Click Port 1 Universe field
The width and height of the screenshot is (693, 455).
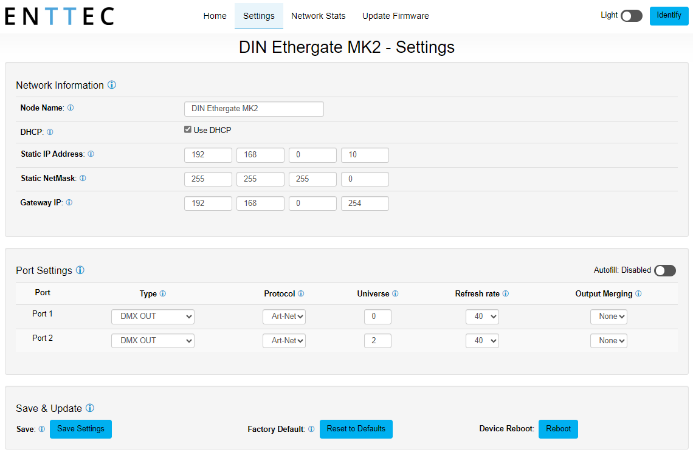[378, 317]
